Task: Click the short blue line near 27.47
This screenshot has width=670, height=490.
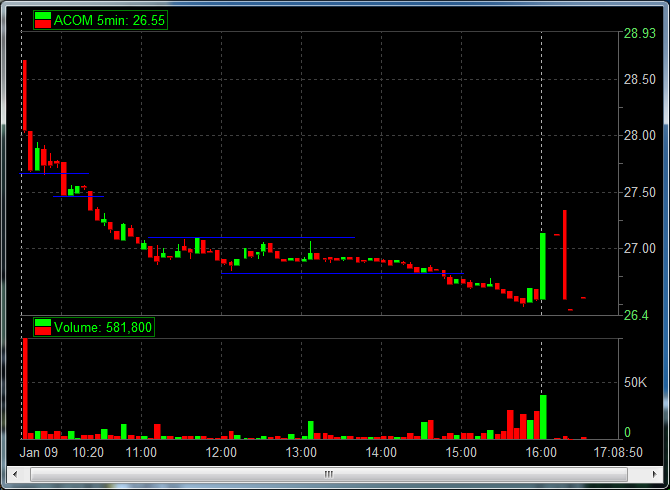Action: tap(79, 197)
